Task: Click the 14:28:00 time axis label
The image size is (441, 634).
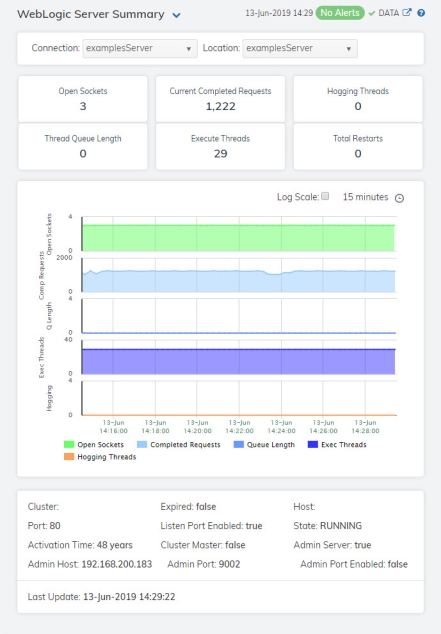Action: [365, 427]
